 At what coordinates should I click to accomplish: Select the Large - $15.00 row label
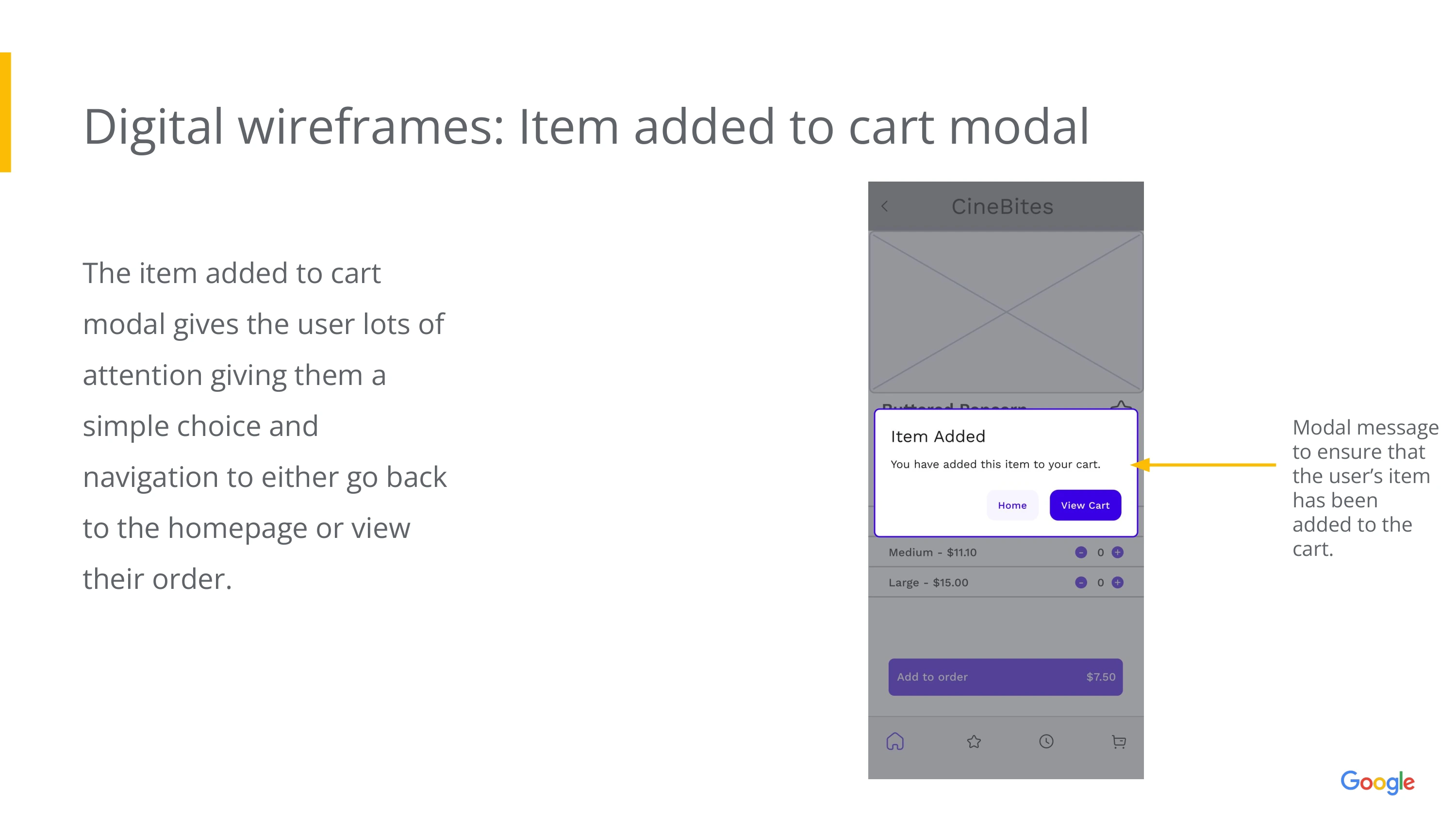click(928, 582)
